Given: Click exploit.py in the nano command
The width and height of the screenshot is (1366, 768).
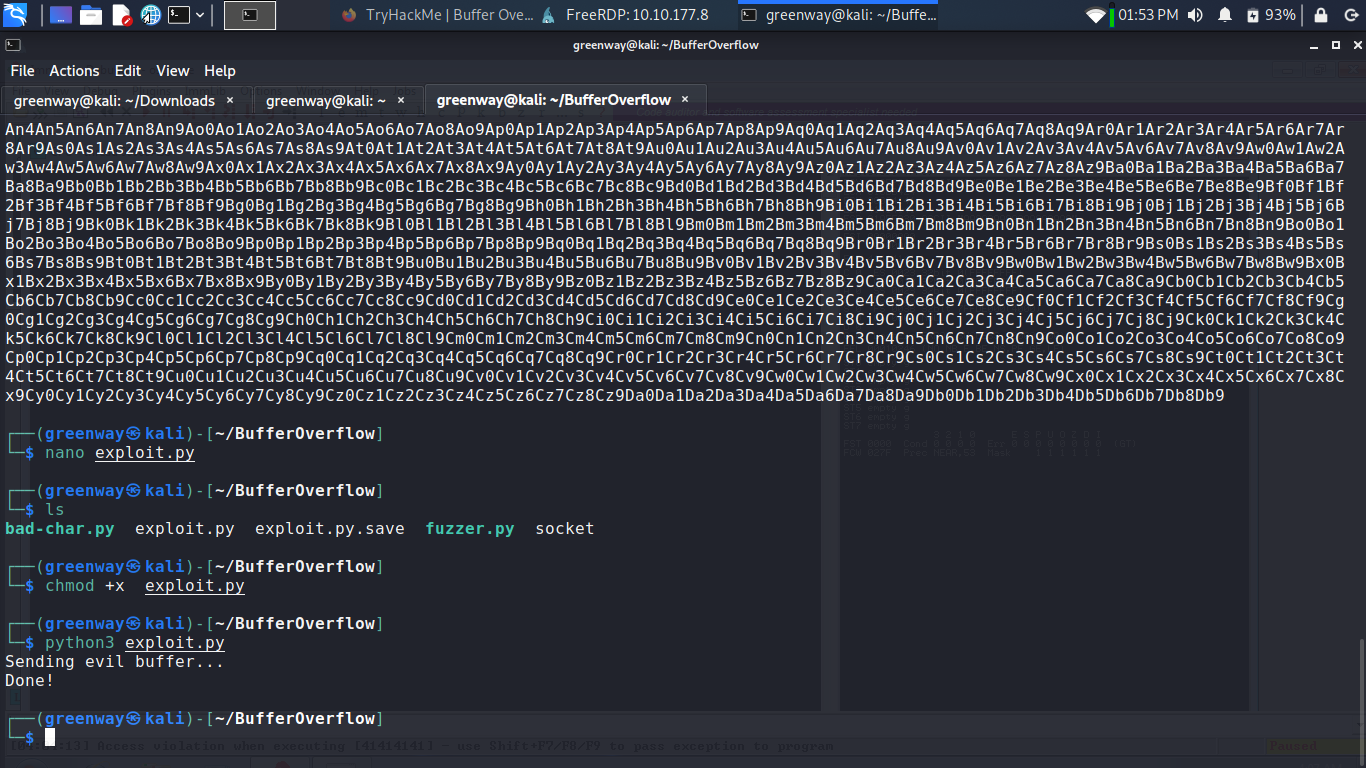Looking at the screenshot, I should [x=145, y=453].
